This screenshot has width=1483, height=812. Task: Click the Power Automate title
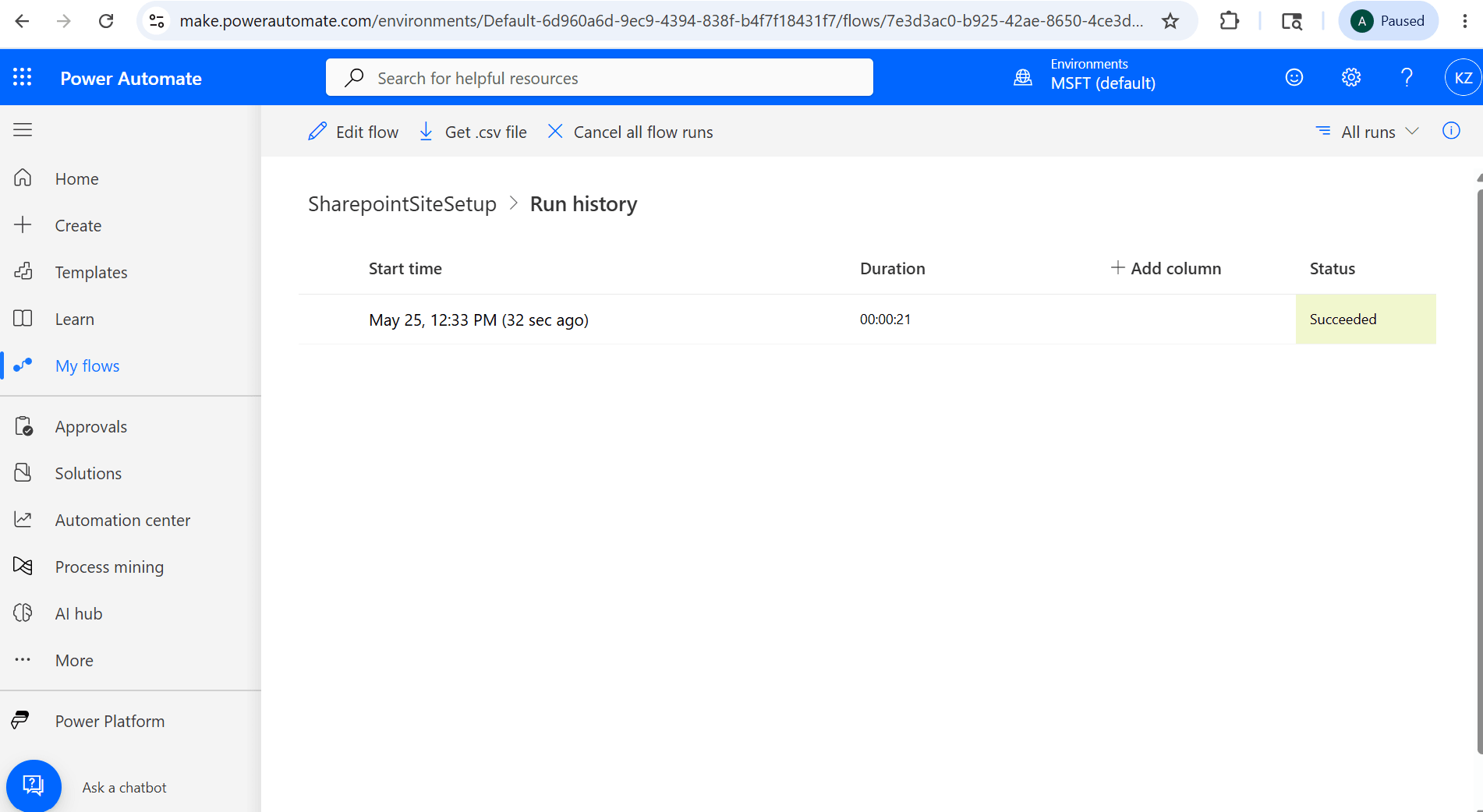pyautogui.click(x=131, y=78)
